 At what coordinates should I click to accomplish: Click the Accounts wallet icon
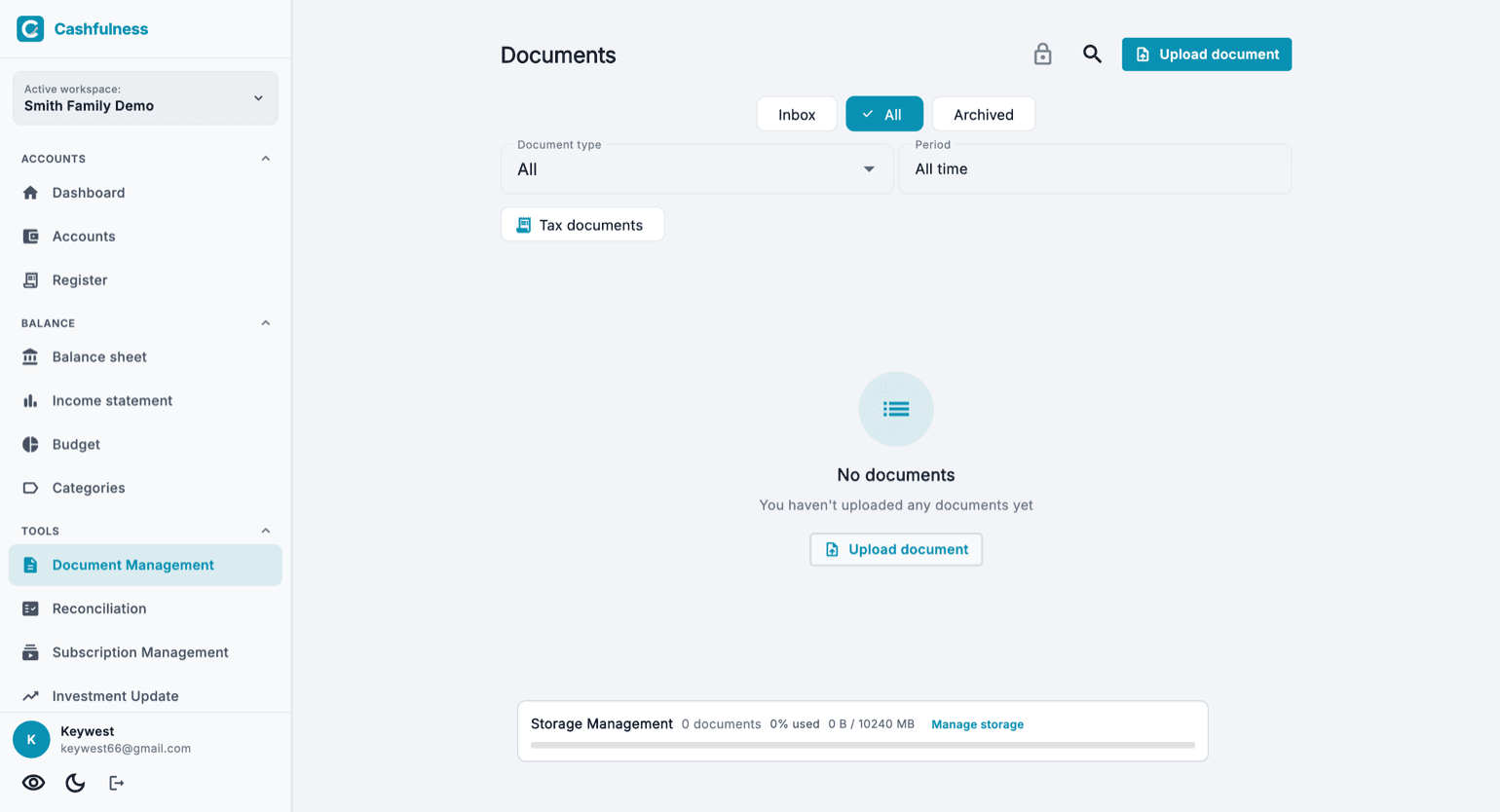pyautogui.click(x=30, y=237)
